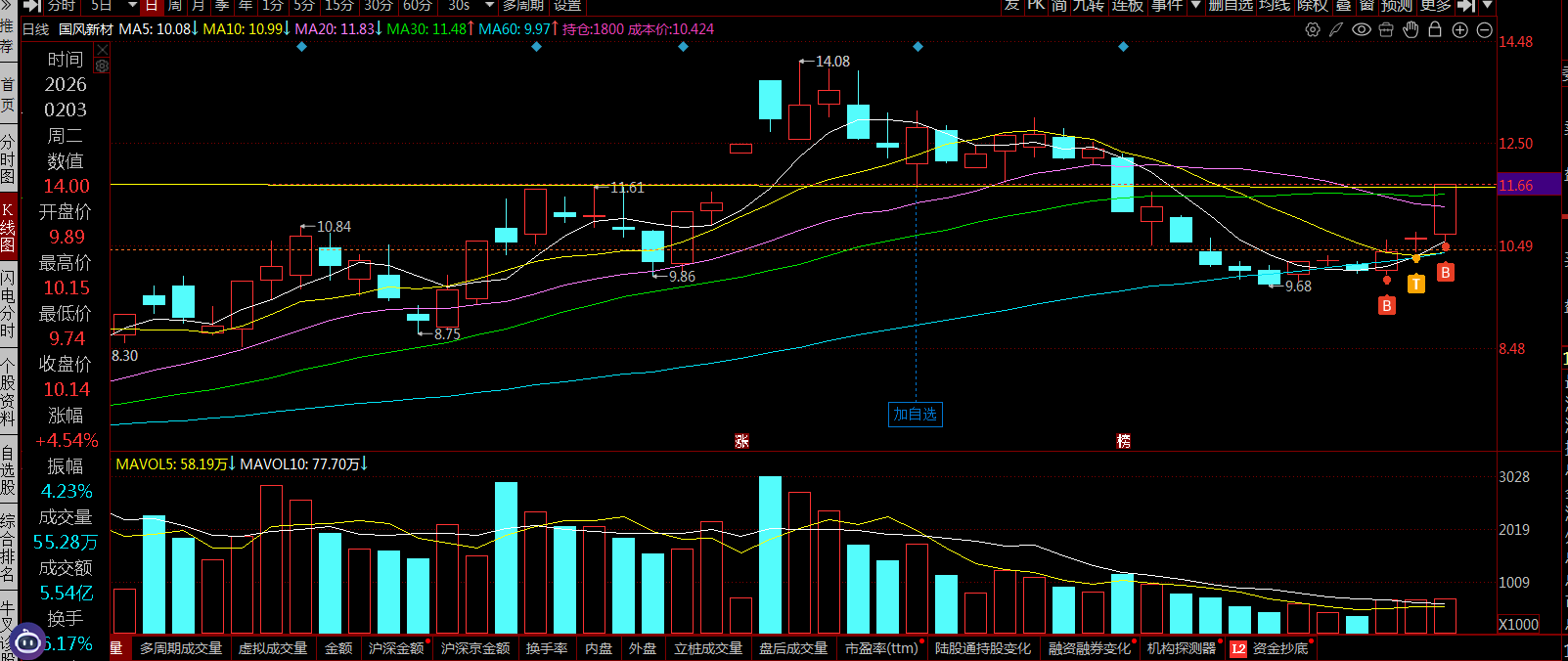Select the 机构探测器 tab
1568x661 pixels.
click(1182, 648)
